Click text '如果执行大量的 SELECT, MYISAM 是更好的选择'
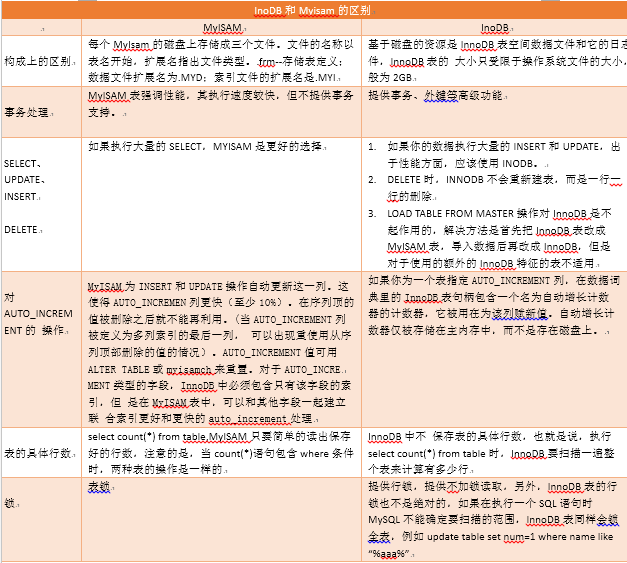 coord(205,146)
